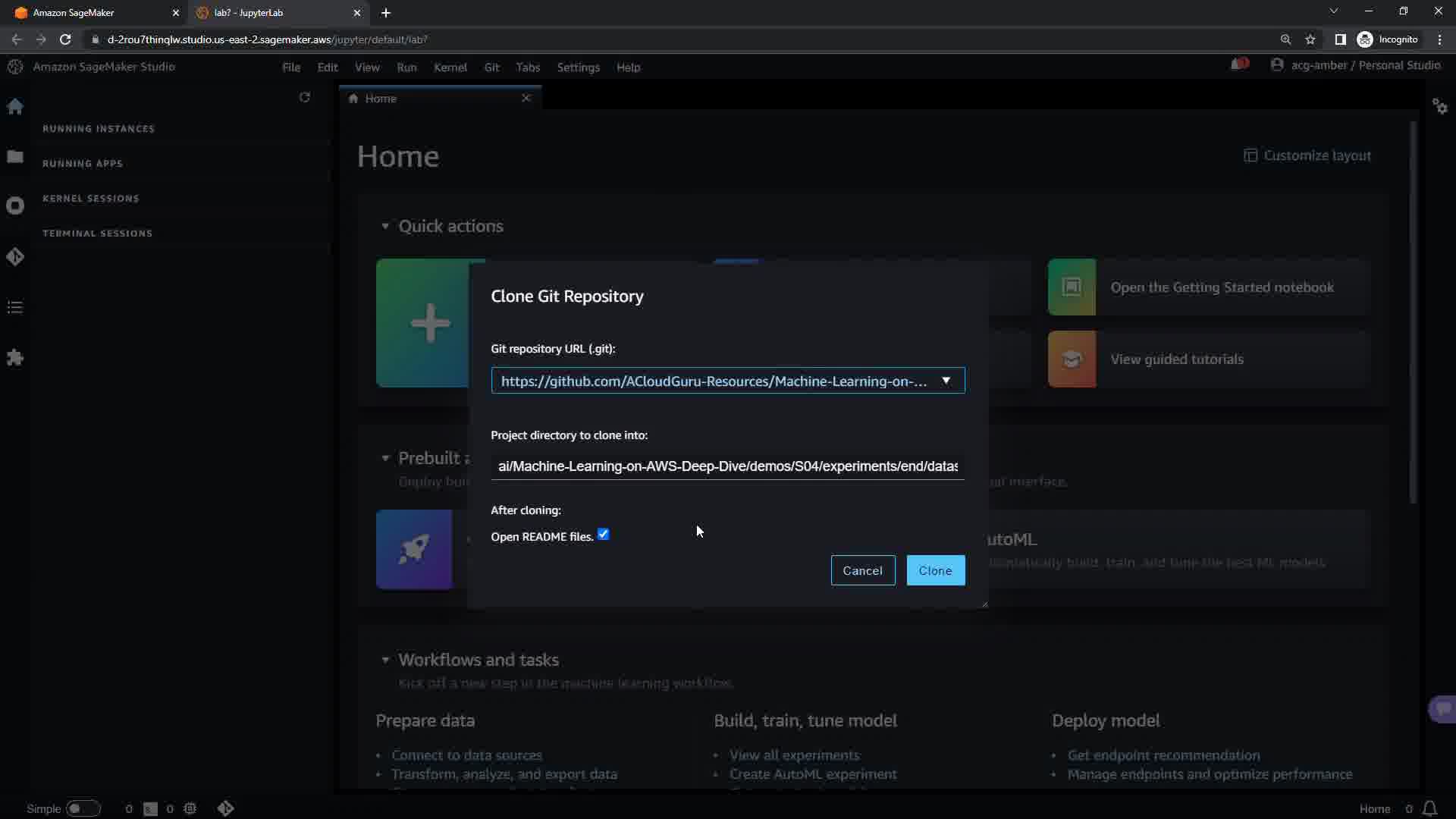Click the Home page vertical scrollbar
Image resolution: width=1456 pixels, height=819 pixels.
[1413, 311]
